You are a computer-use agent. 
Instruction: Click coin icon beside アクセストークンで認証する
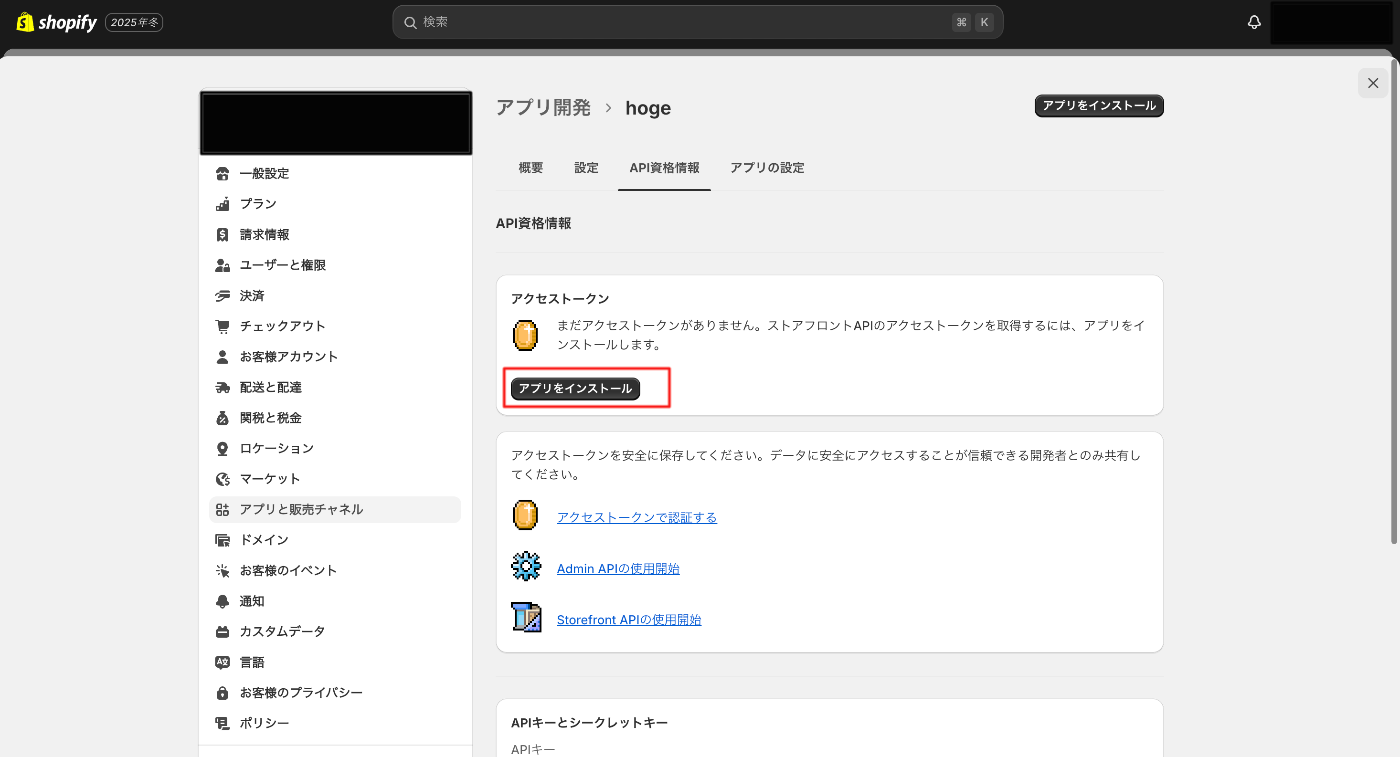pos(526,516)
